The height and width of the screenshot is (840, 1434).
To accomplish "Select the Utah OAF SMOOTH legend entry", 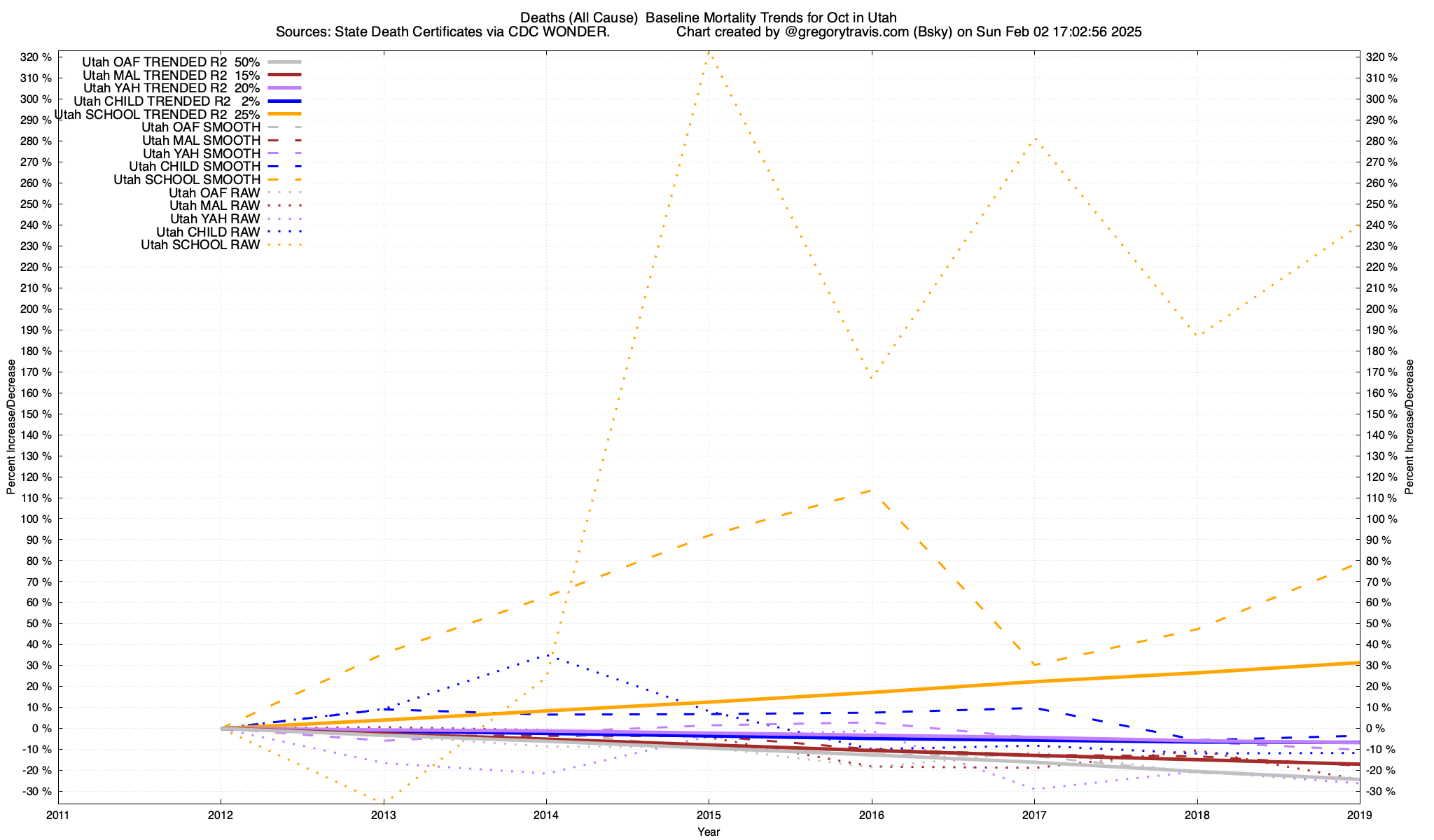I will tap(200, 127).
